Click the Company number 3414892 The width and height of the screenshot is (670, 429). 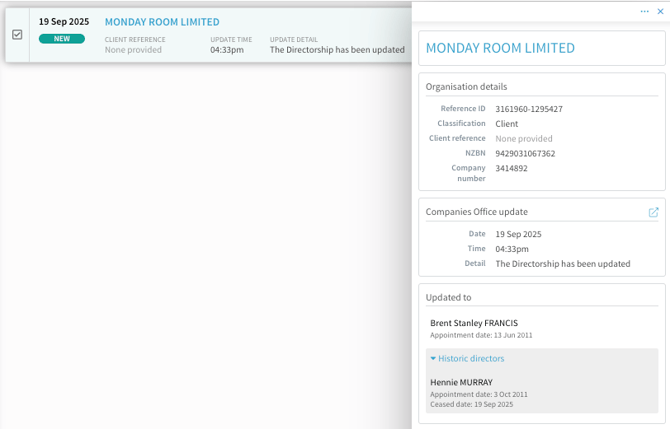511,168
